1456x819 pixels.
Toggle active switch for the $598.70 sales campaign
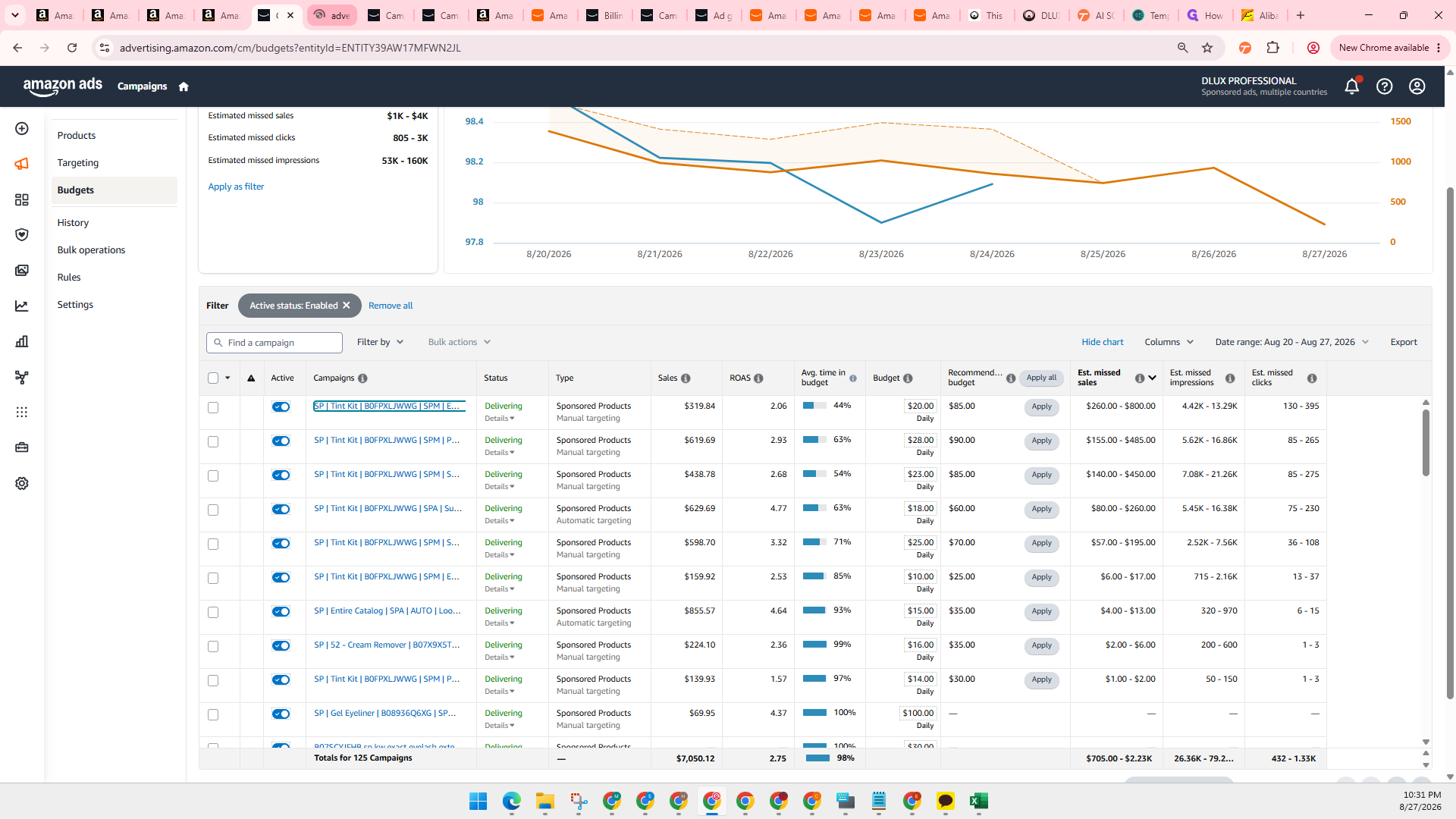pos(281,544)
